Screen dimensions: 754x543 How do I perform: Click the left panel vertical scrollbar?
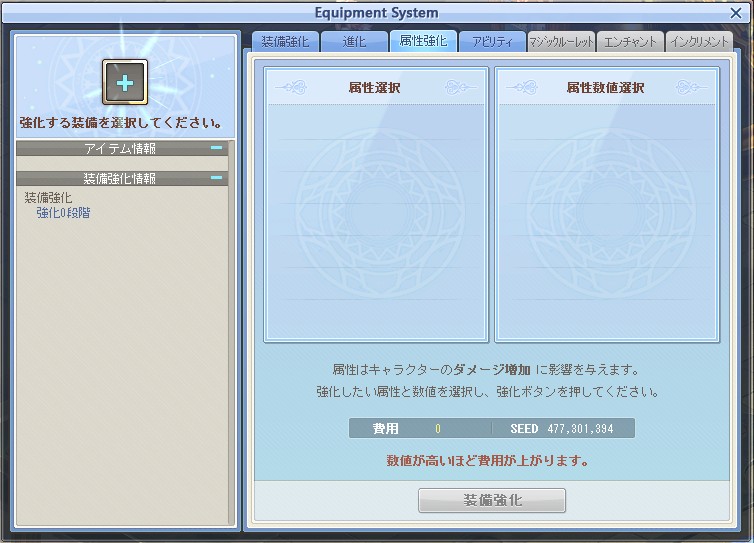tap(231, 333)
